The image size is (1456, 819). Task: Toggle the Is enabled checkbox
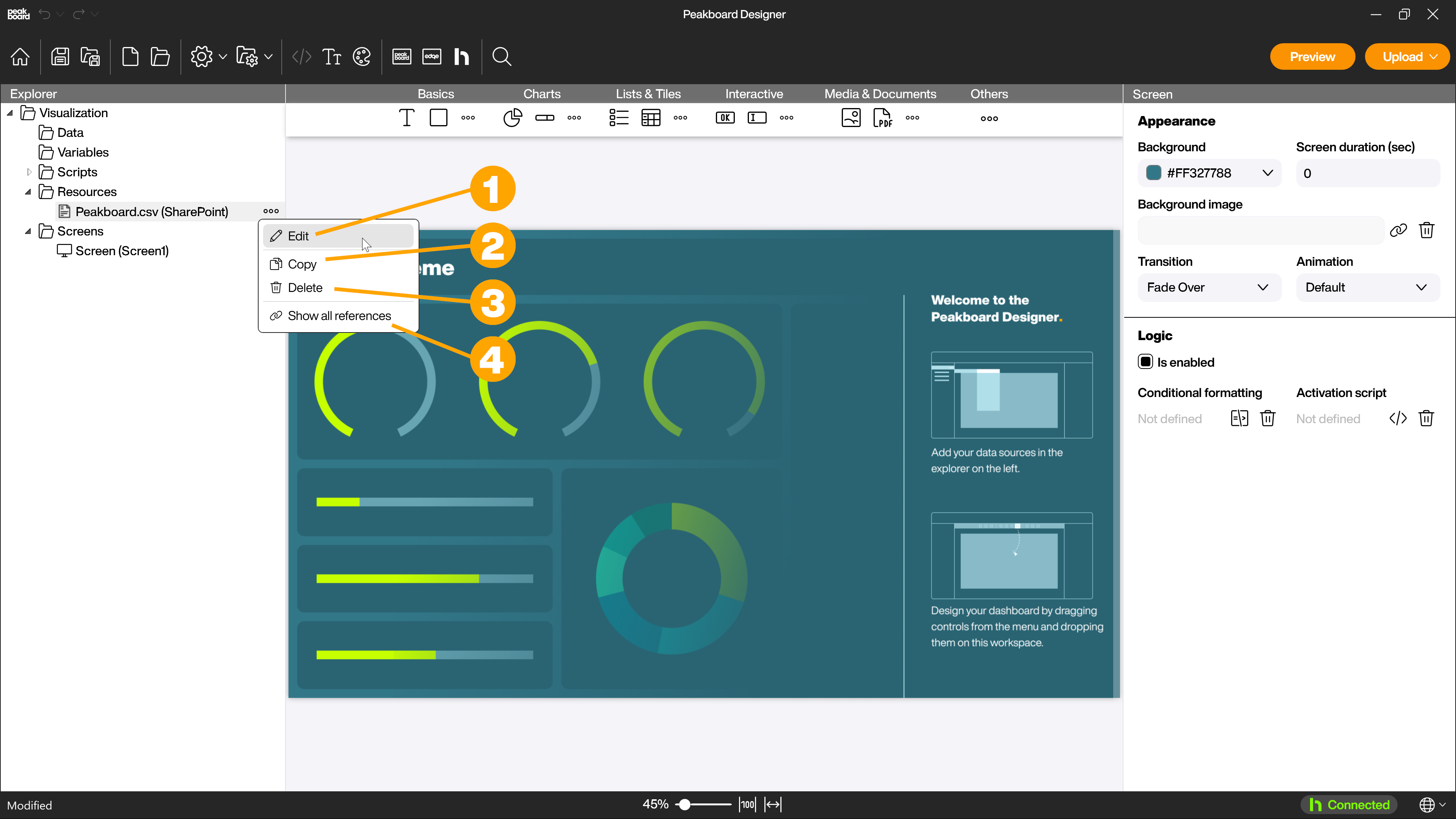pos(1146,362)
